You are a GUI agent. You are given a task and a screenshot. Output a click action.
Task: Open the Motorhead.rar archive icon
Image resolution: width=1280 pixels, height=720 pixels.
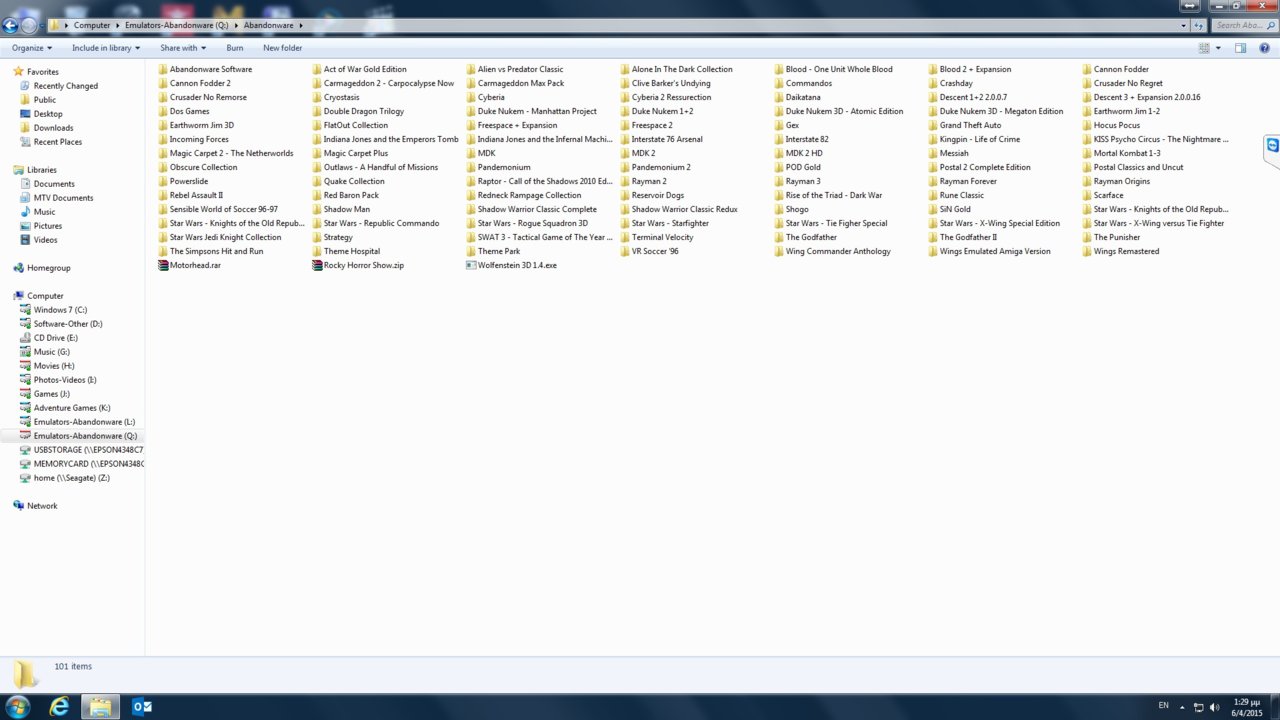[163, 265]
